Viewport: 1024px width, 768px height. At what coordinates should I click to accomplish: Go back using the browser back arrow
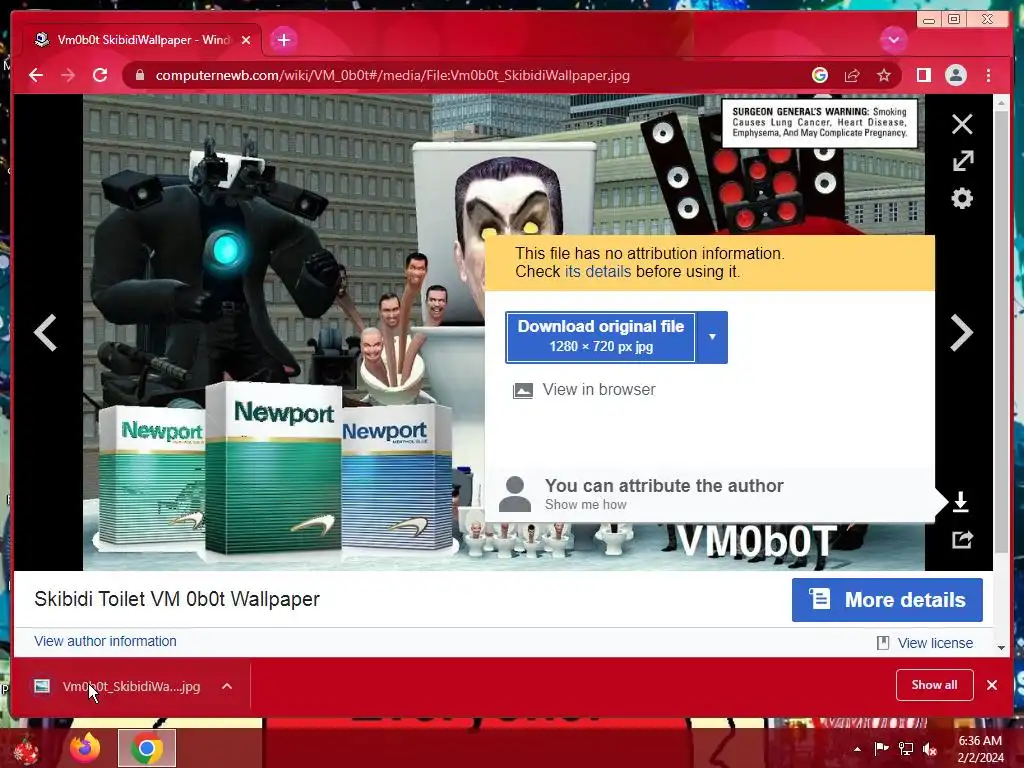pos(36,75)
